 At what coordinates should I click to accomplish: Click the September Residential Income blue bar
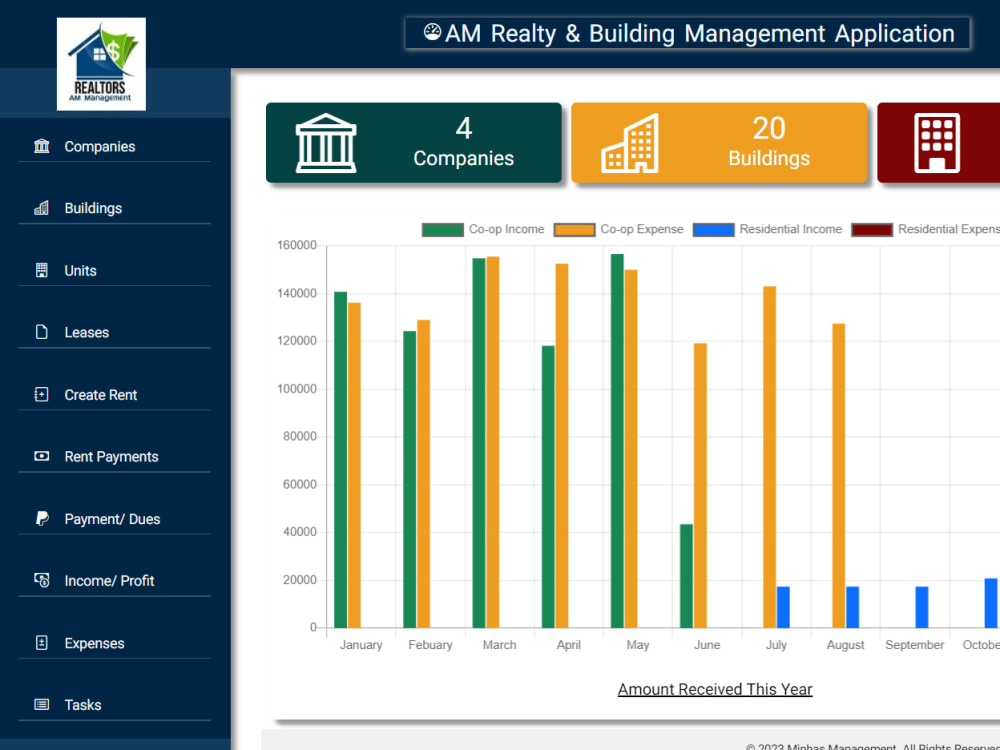(x=922, y=607)
